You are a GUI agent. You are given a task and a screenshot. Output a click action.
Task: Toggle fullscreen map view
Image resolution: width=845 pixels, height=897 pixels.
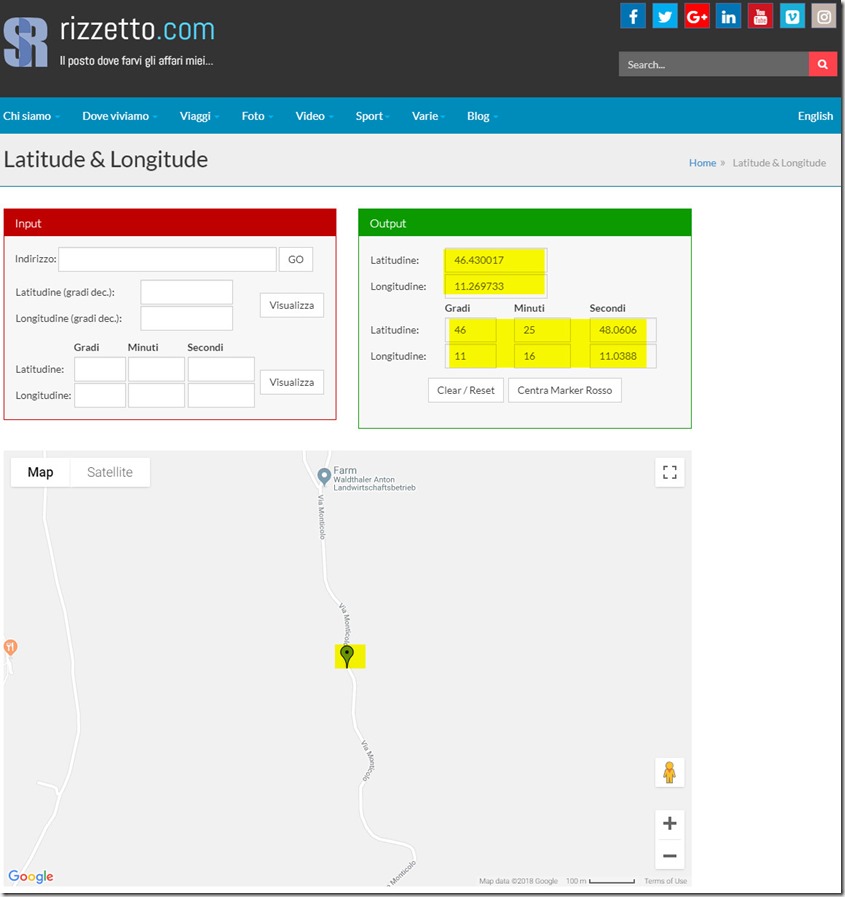[x=669, y=472]
